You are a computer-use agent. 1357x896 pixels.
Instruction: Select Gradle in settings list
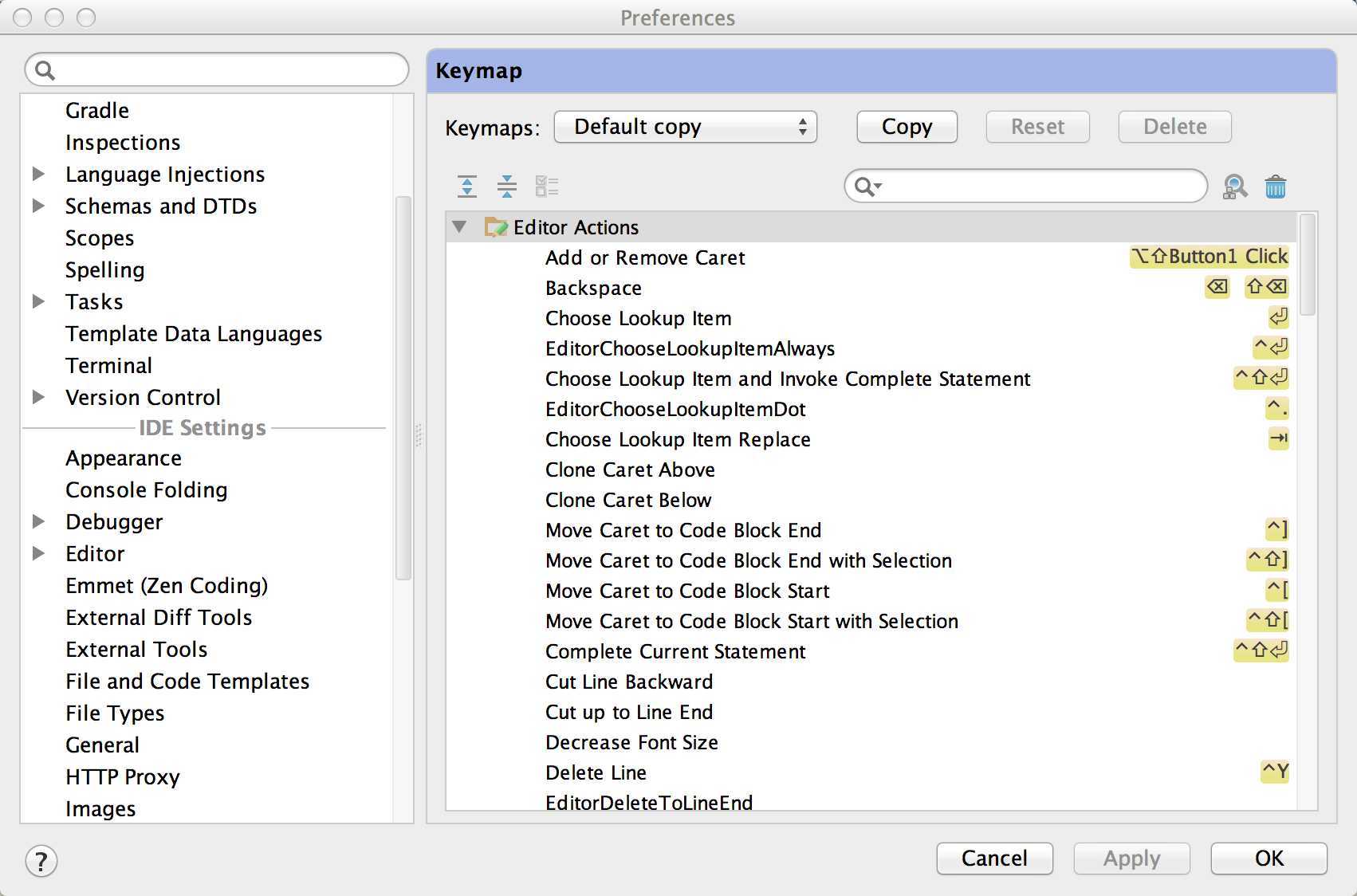click(97, 110)
